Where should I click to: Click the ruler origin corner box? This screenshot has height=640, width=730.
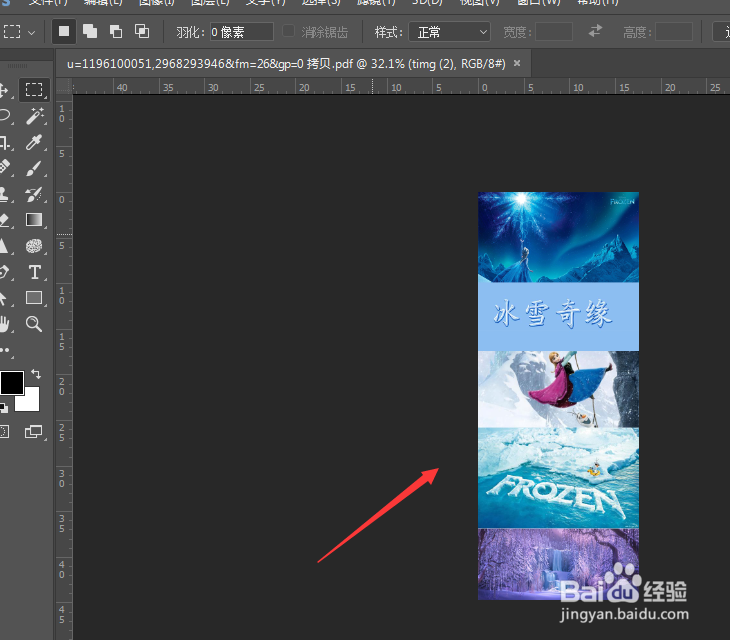[x=64, y=87]
